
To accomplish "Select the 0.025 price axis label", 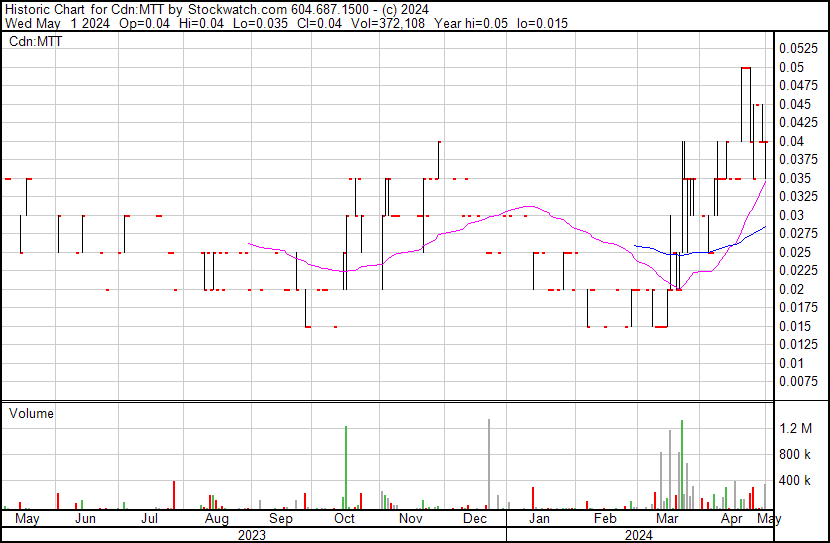I will click(795, 252).
